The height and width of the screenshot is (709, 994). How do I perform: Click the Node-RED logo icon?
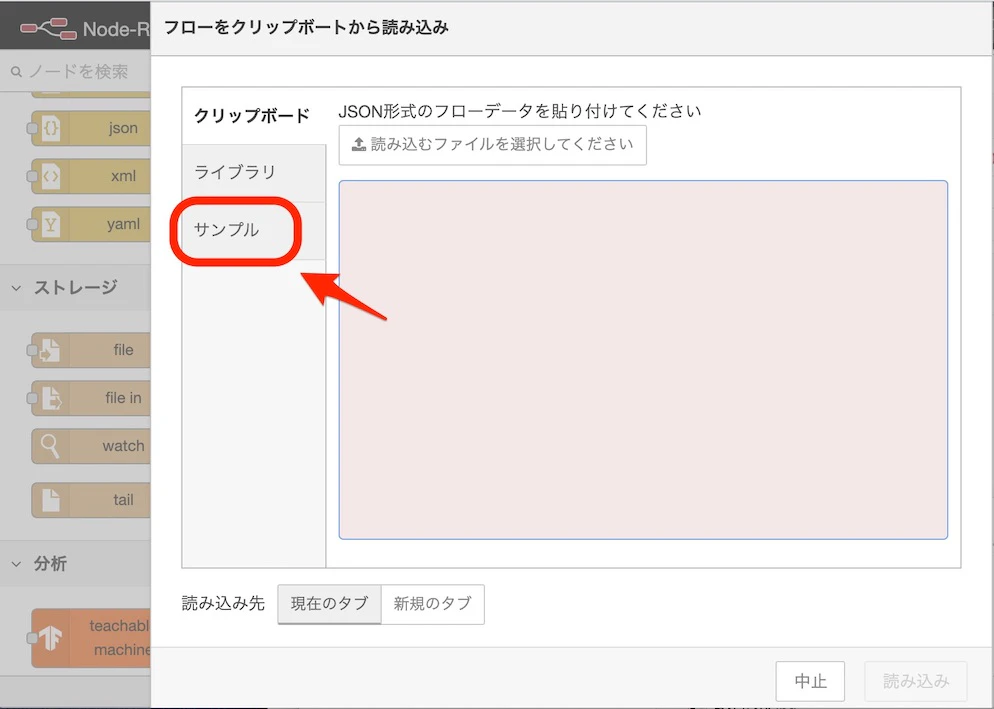click(48, 29)
